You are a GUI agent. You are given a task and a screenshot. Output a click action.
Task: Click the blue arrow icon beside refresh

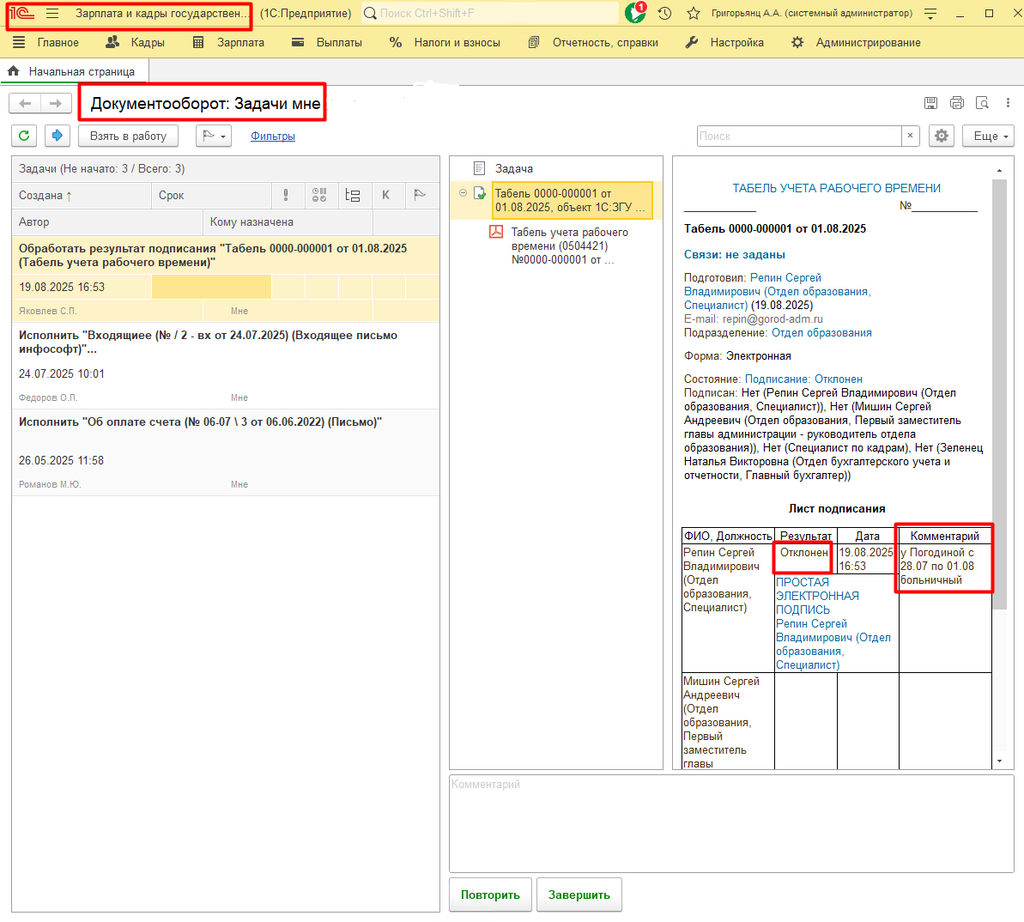pyautogui.click(x=57, y=136)
